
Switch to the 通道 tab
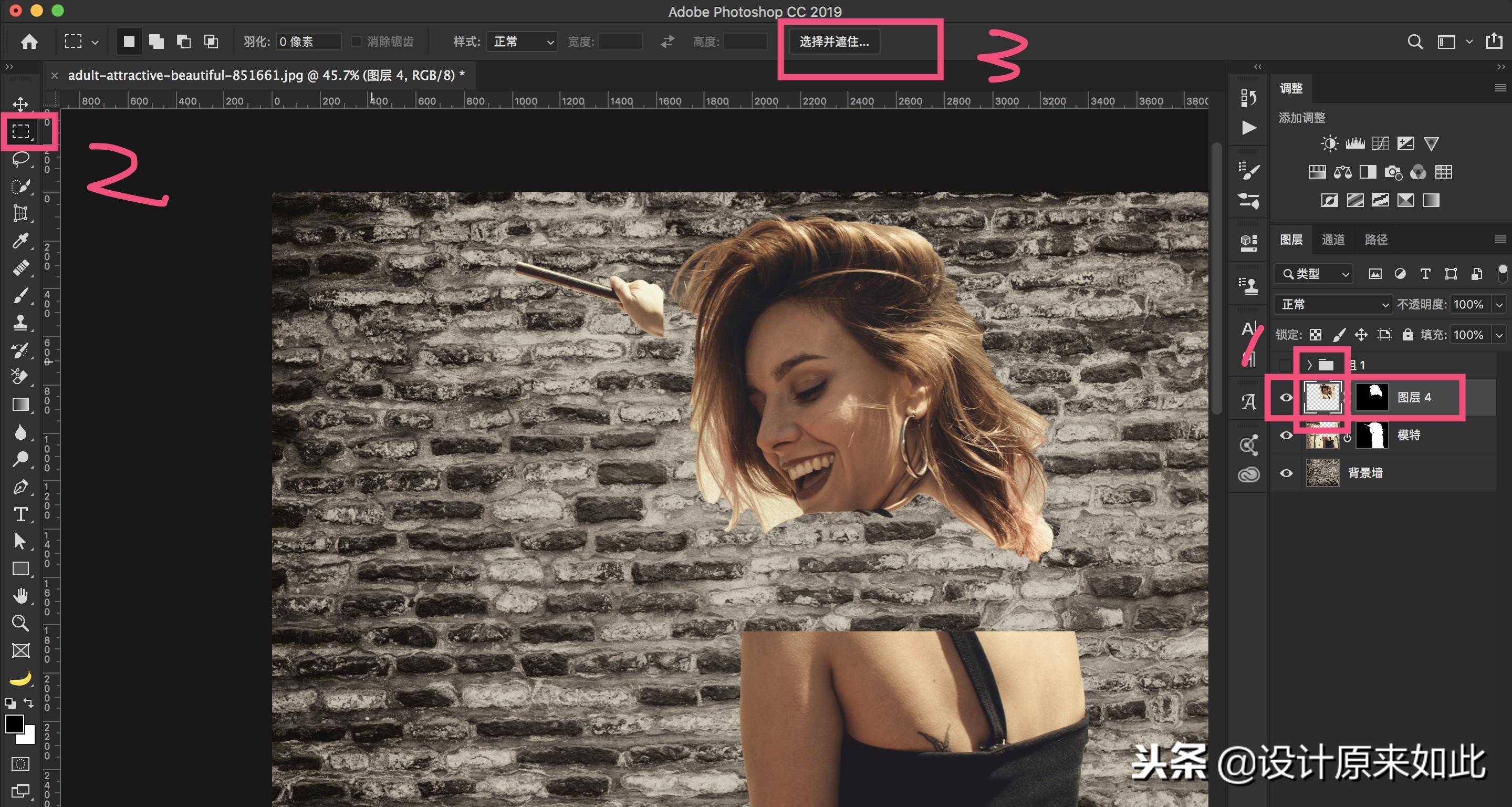[1333, 240]
